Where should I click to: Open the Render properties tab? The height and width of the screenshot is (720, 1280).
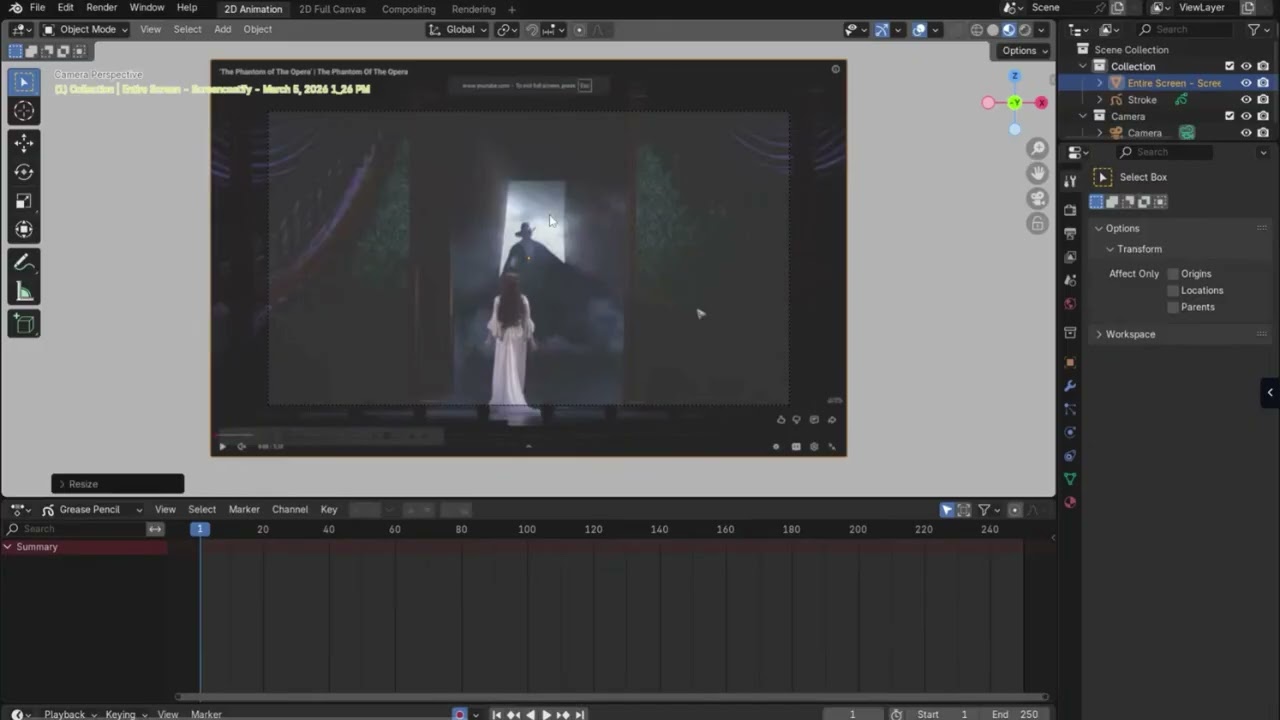coord(1070,210)
